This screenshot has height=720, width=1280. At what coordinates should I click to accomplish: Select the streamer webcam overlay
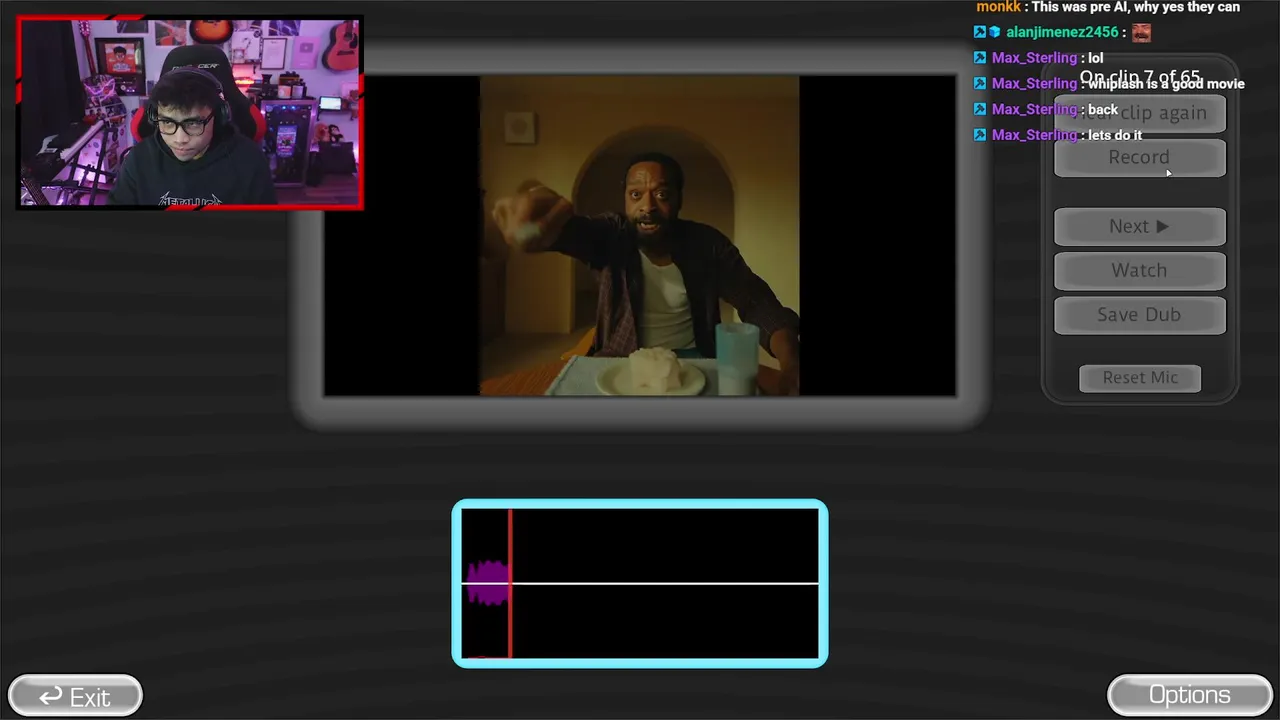[x=190, y=113]
